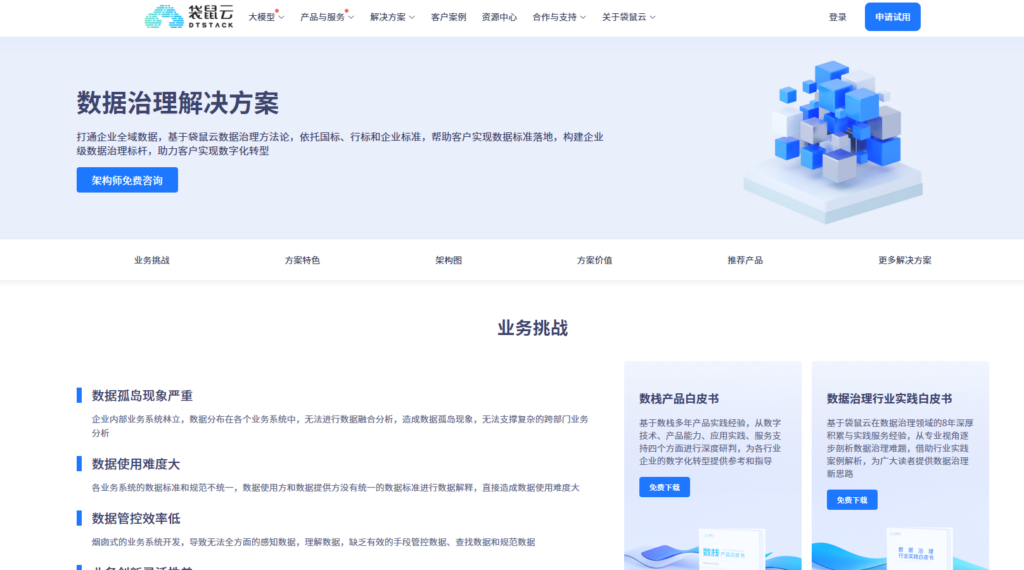Click the 数据治理解决方案 hero title
1024x570 pixels.
tap(178, 103)
